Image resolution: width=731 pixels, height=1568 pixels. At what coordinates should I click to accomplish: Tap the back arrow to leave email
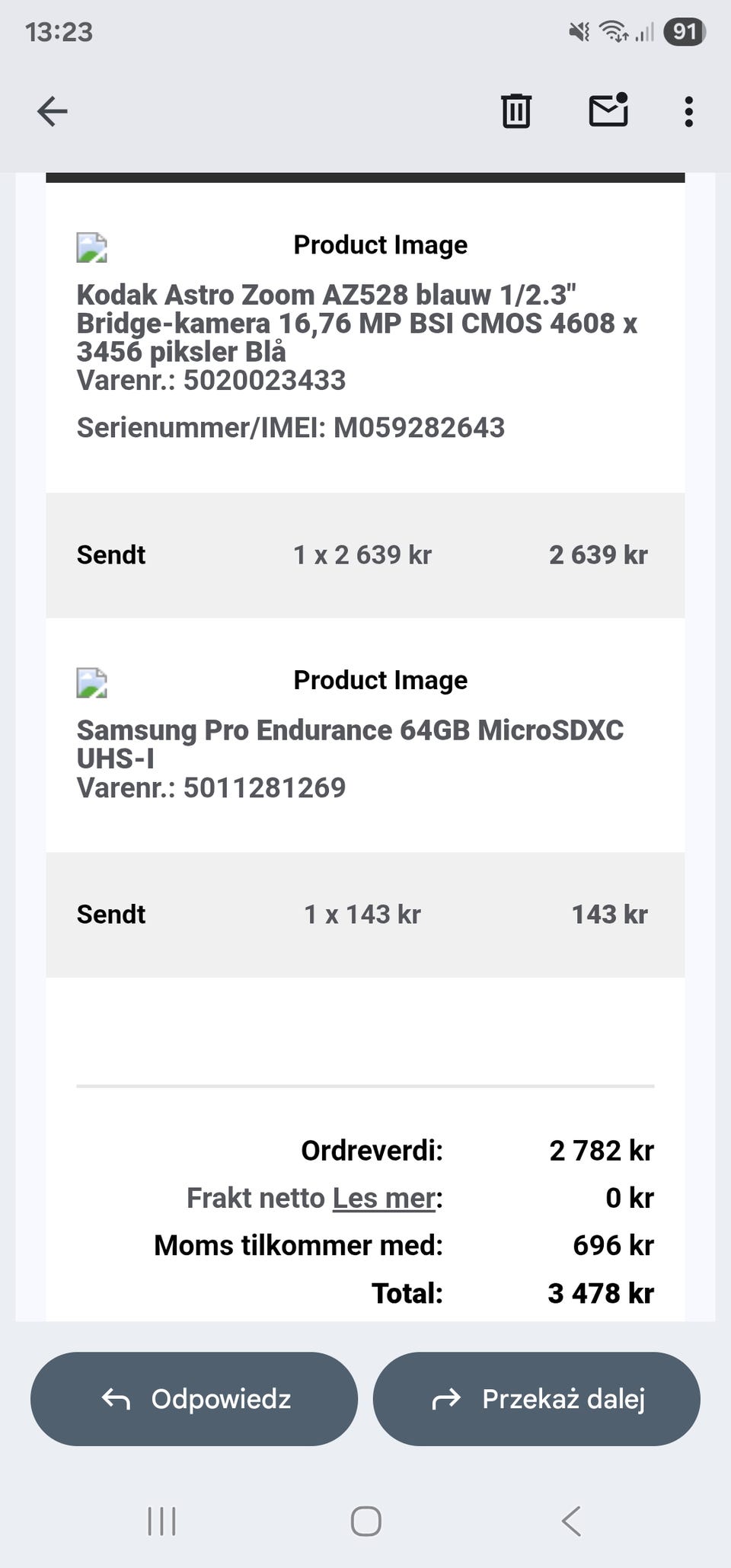[x=53, y=111]
